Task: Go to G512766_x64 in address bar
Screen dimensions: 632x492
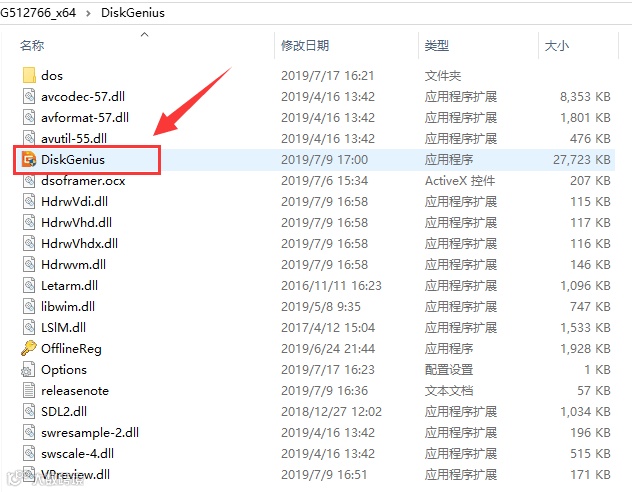Action: 38,12
